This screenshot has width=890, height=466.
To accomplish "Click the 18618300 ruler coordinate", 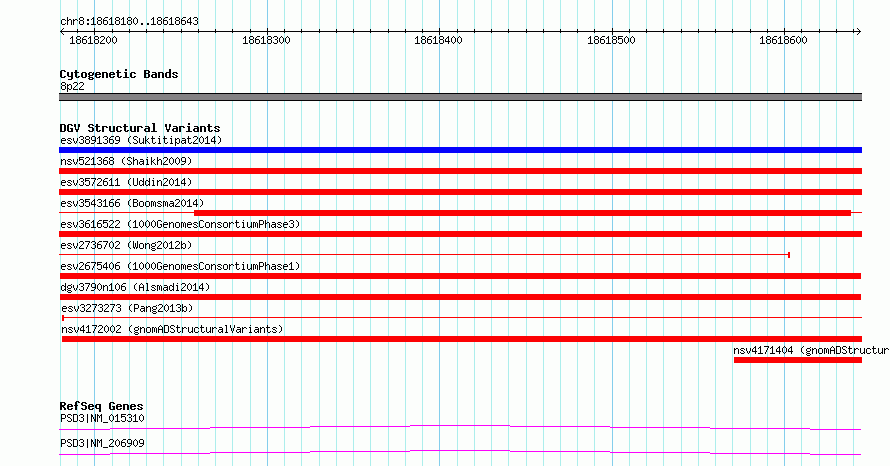I will point(266,40).
